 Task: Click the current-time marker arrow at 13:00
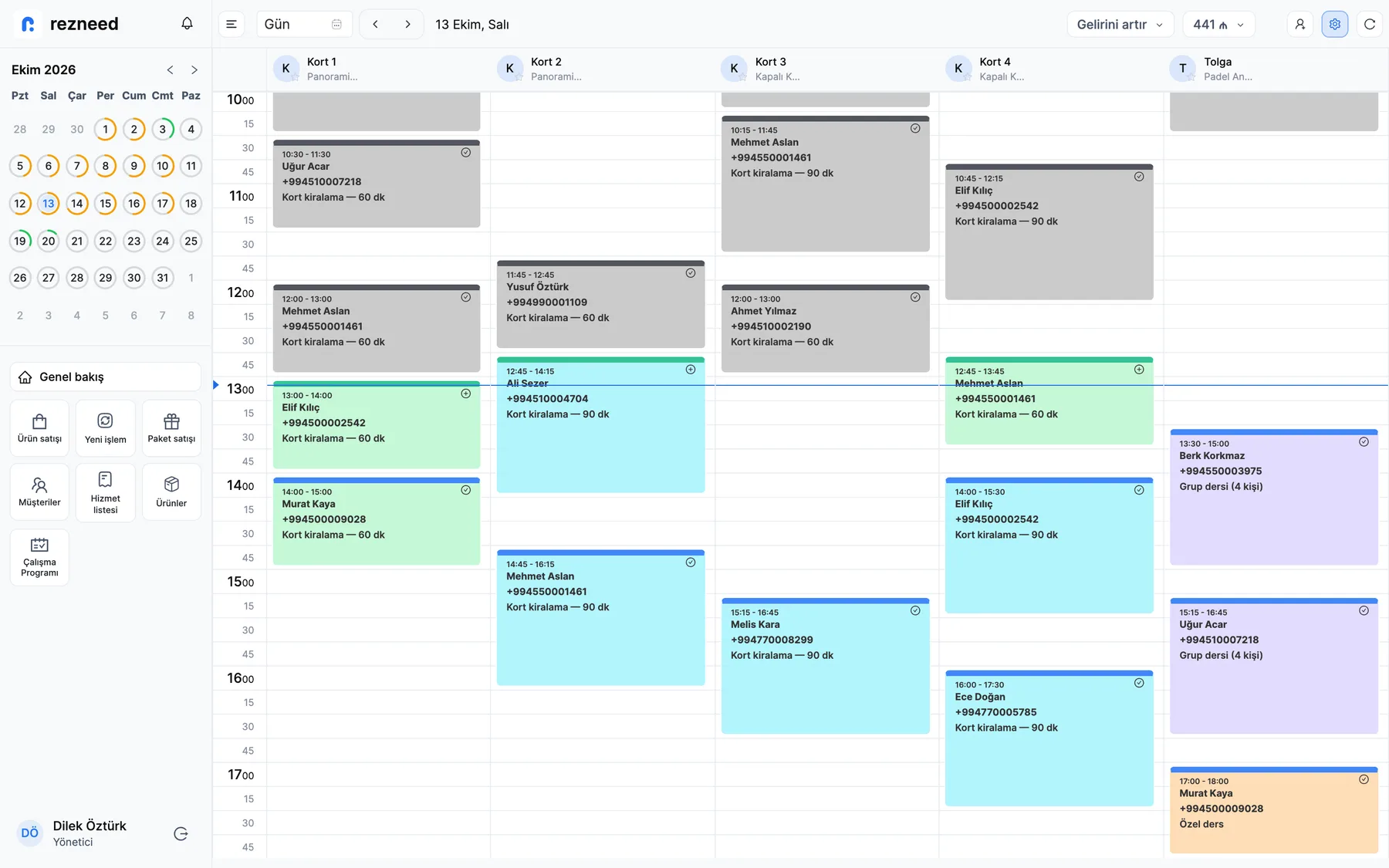pyautogui.click(x=216, y=384)
